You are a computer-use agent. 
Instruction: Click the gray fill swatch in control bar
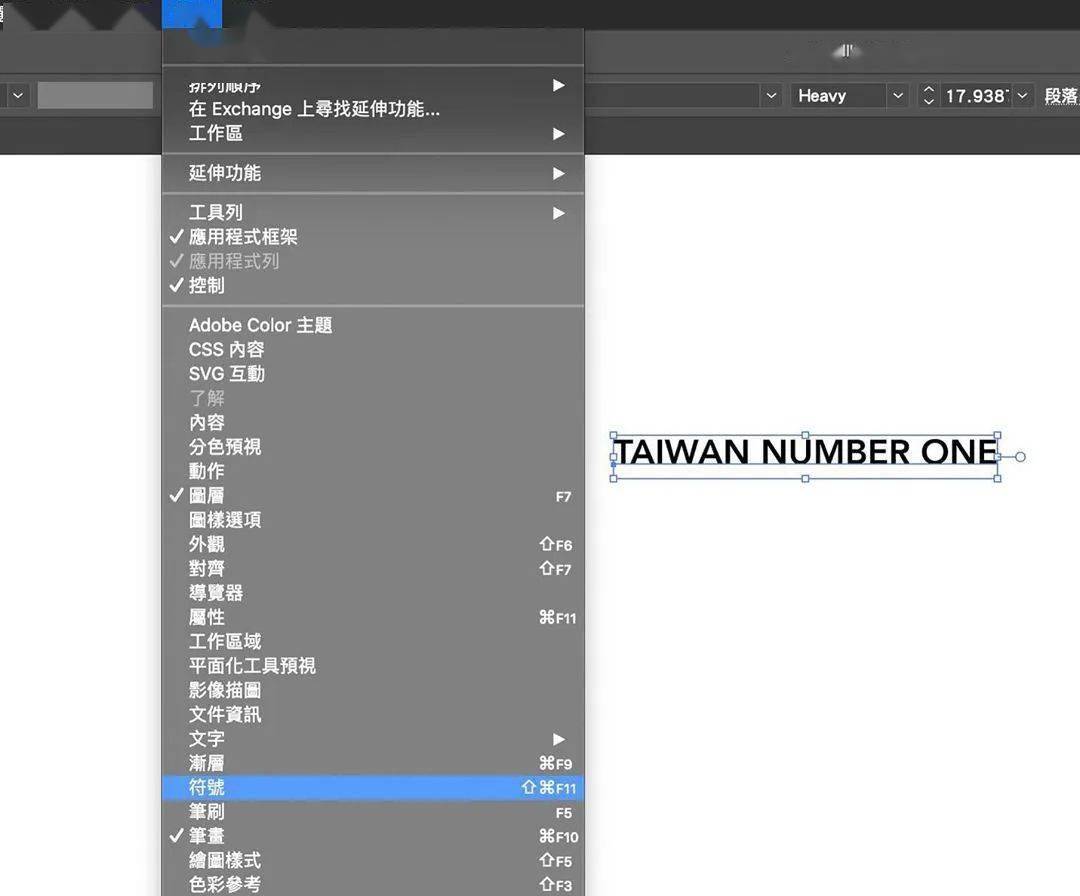95,96
